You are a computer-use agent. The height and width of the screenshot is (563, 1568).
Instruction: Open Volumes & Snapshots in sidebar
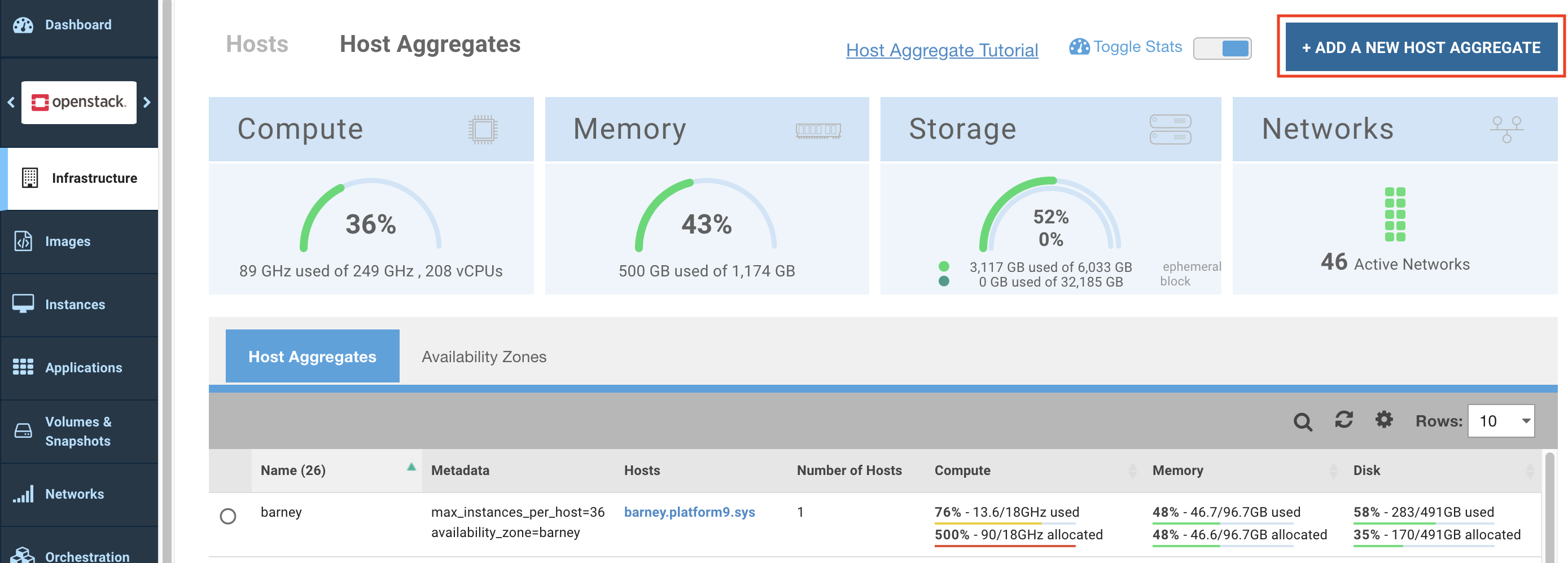[x=78, y=431]
